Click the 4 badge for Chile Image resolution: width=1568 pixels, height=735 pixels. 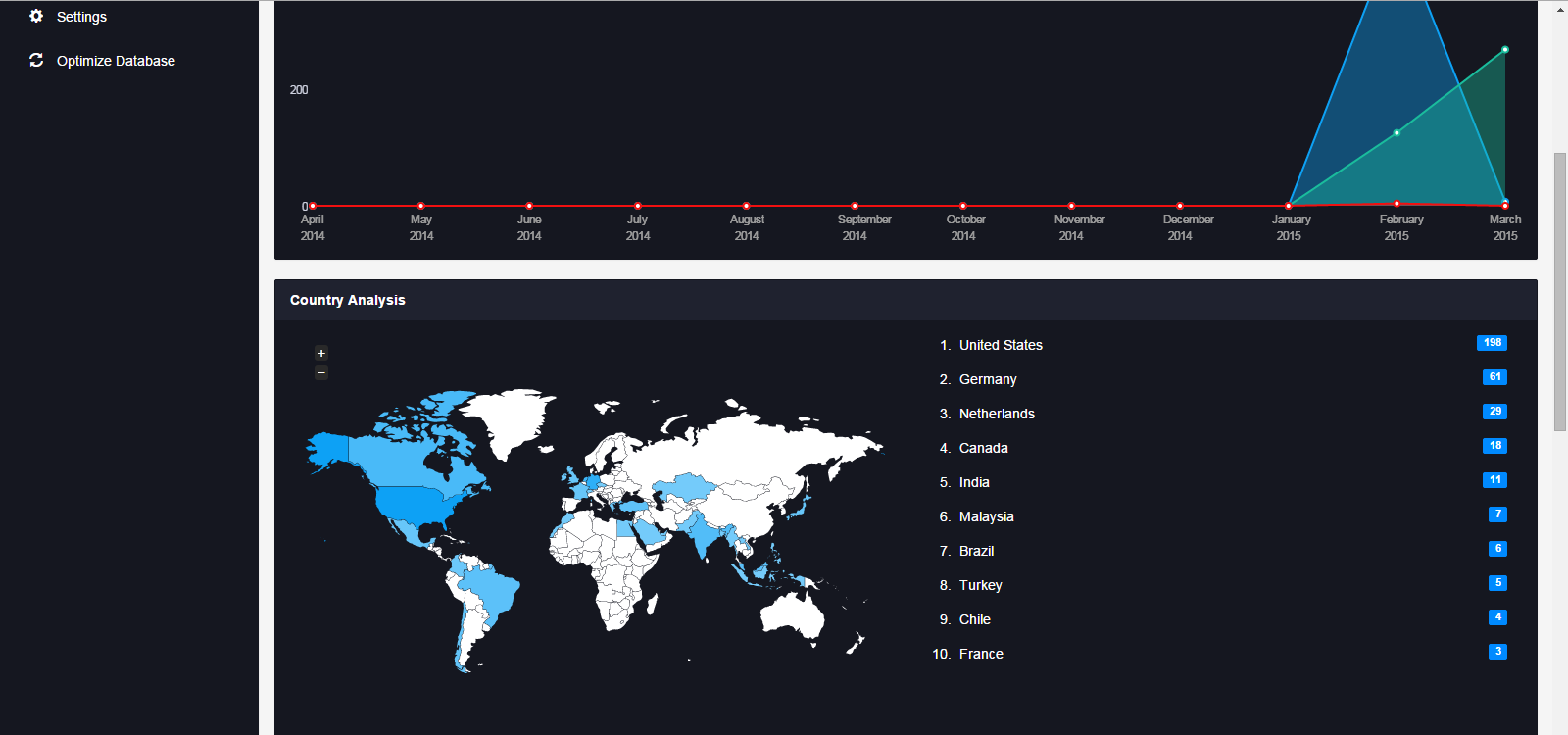click(1497, 617)
